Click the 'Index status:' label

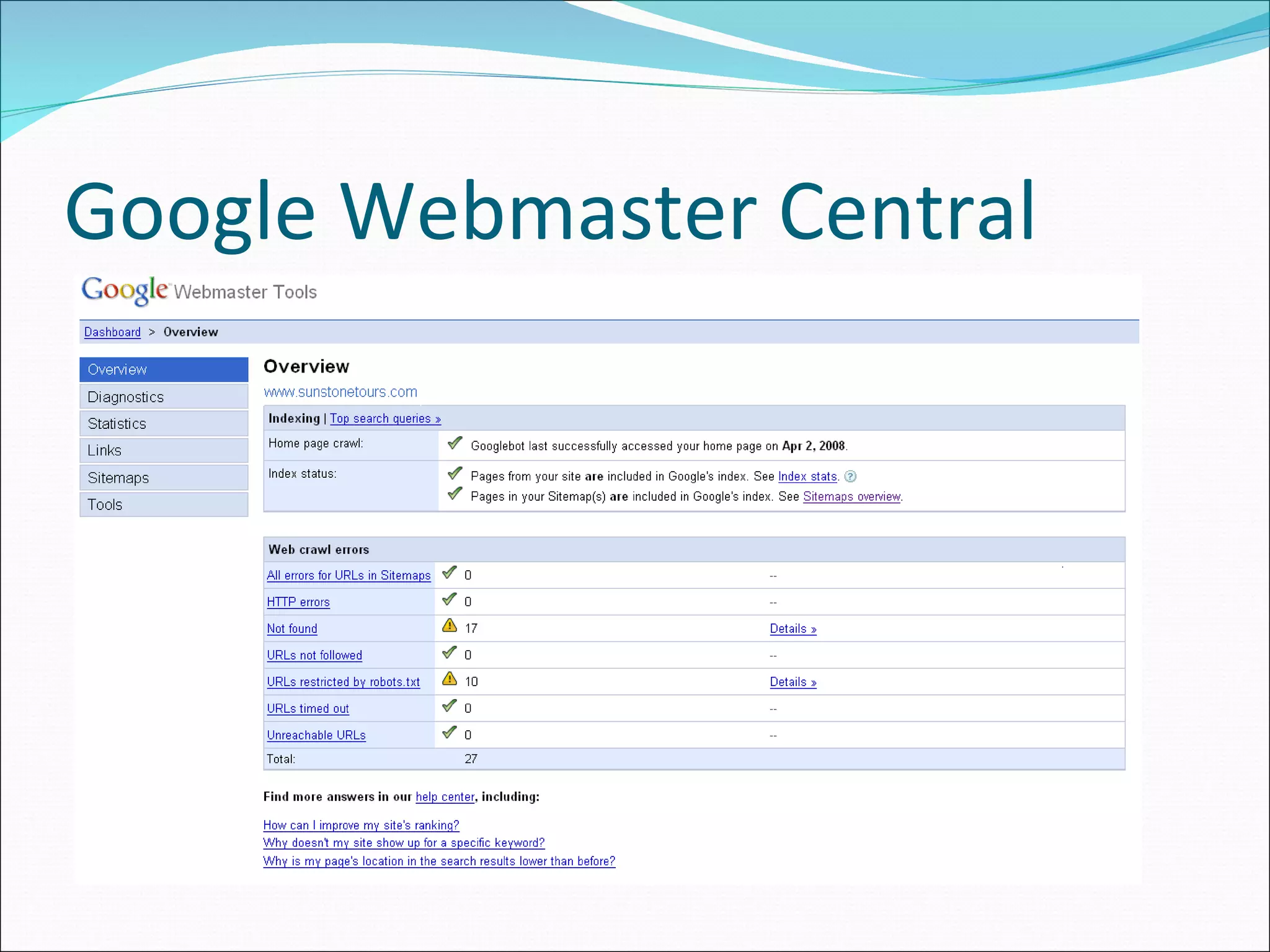point(303,474)
